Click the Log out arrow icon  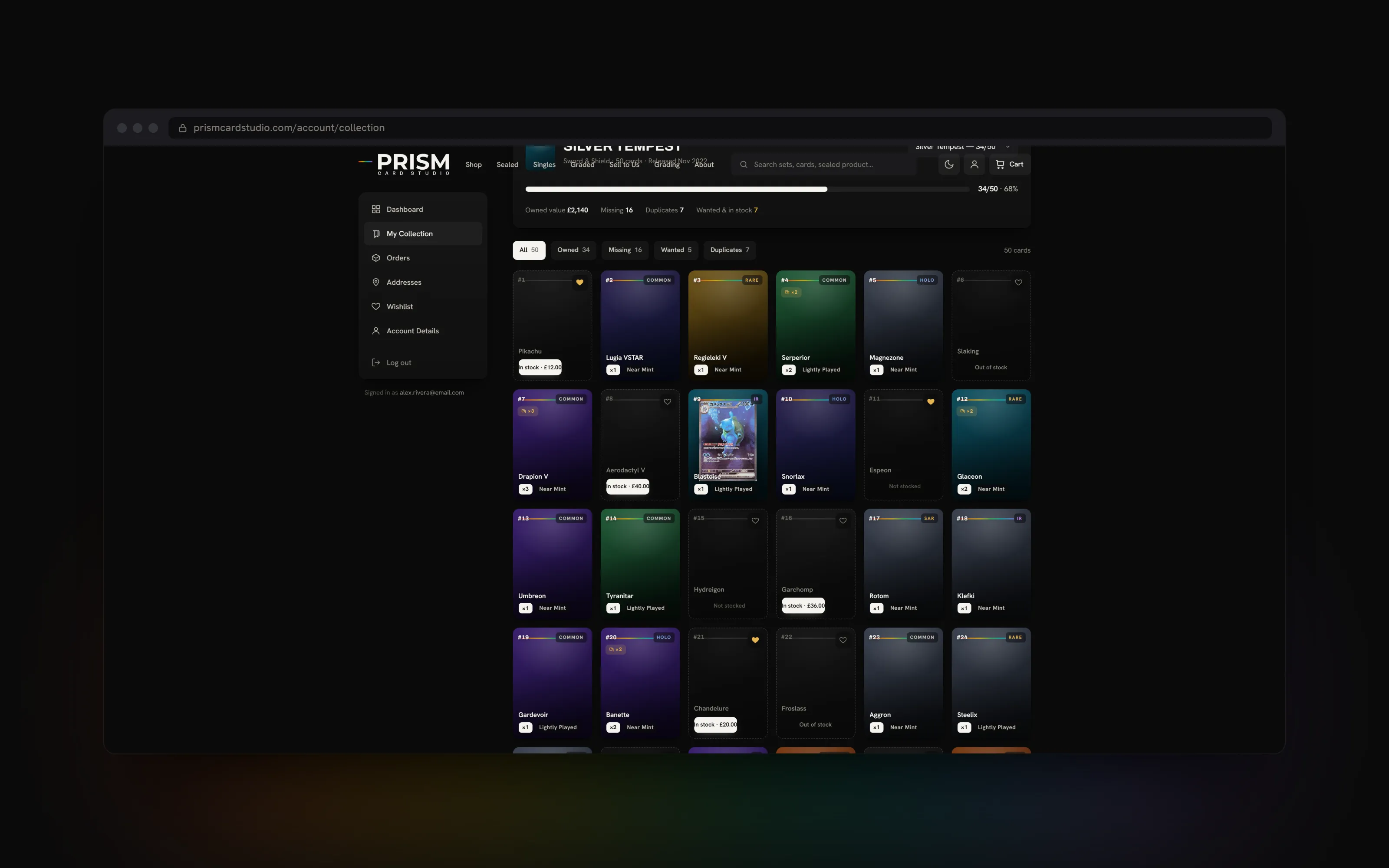[376, 362]
